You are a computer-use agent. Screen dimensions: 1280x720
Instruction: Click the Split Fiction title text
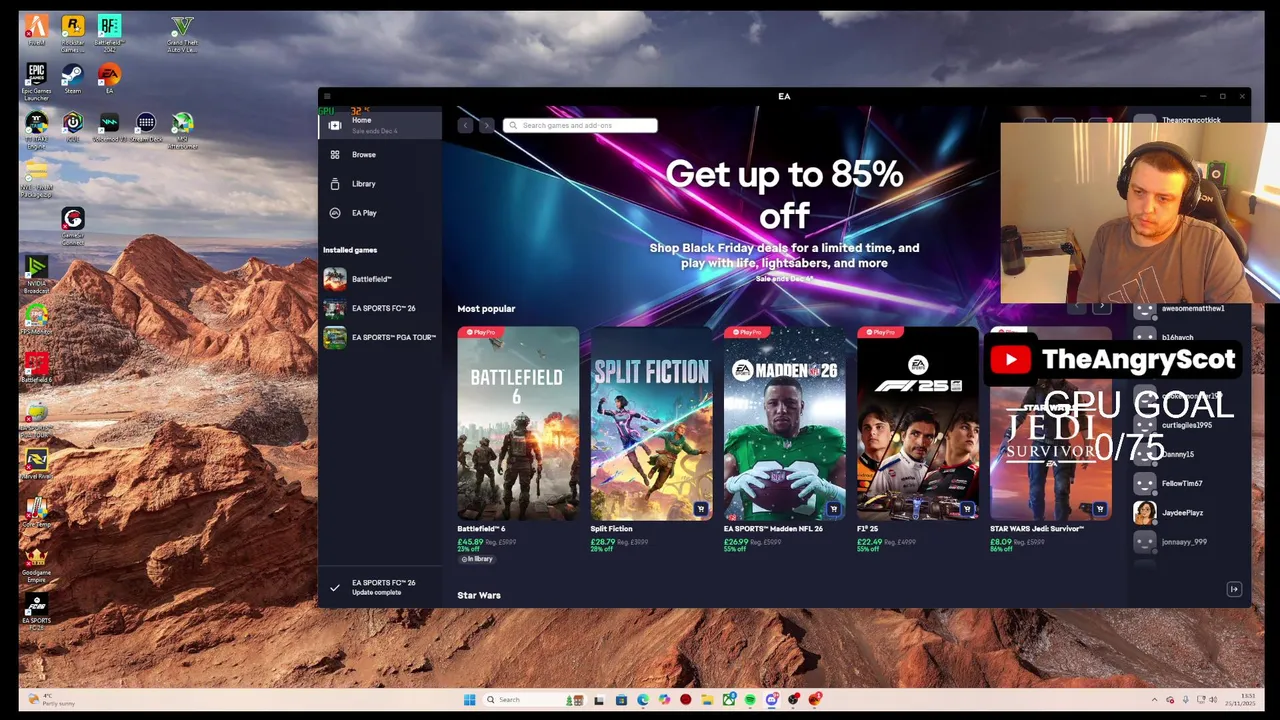tap(611, 528)
